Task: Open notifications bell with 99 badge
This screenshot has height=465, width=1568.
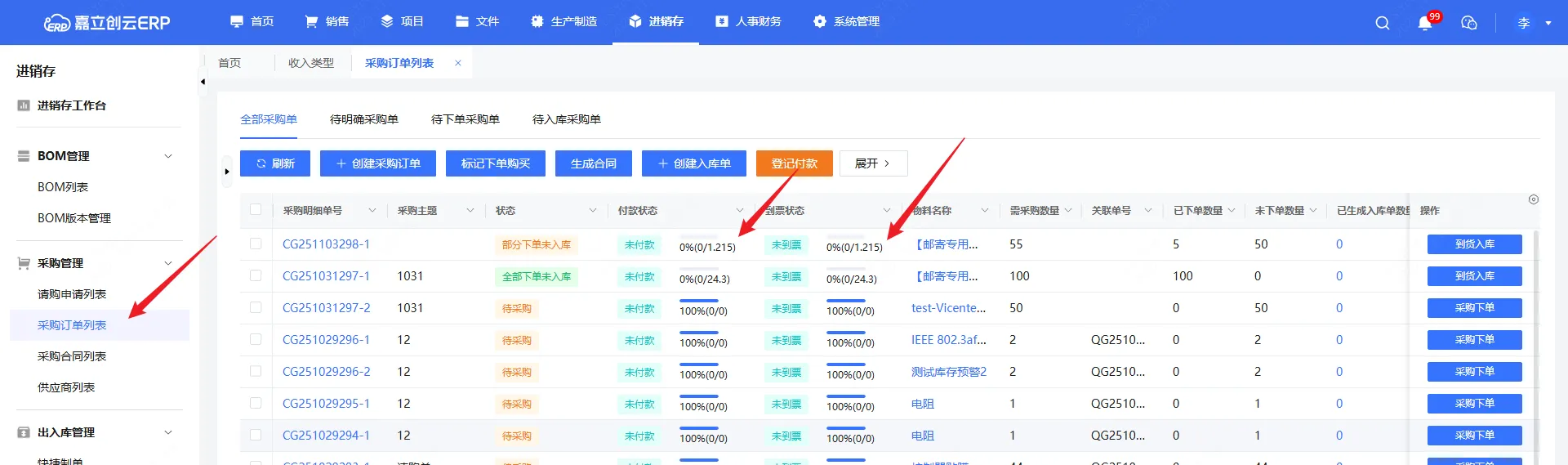Action: point(1425,23)
